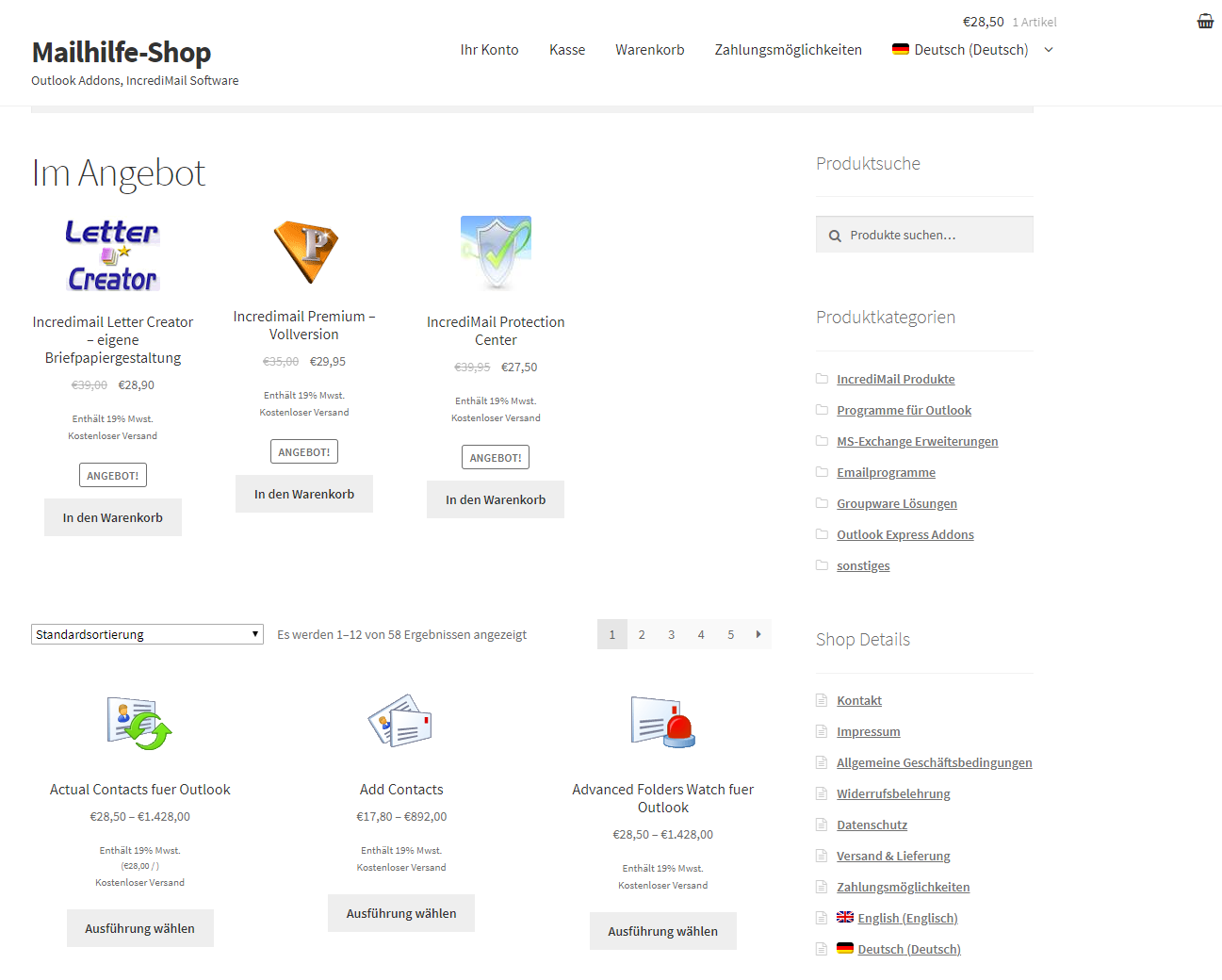Go to results page 2
Screen dimensions: 1222x980
click(642, 634)
